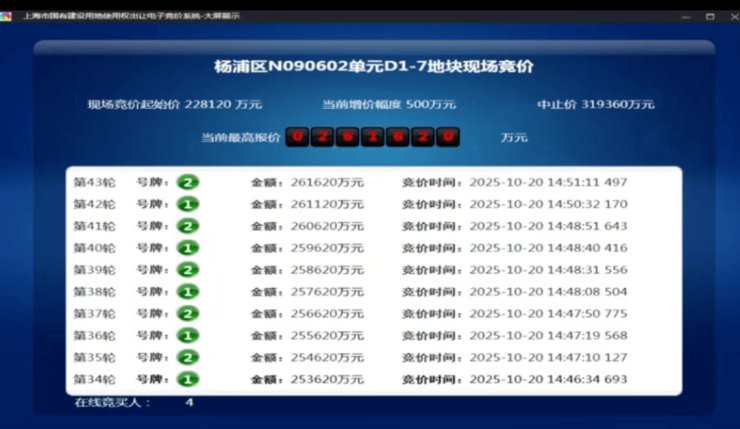Maximize the auction display window
740x429 pixels.
point(710,16)
